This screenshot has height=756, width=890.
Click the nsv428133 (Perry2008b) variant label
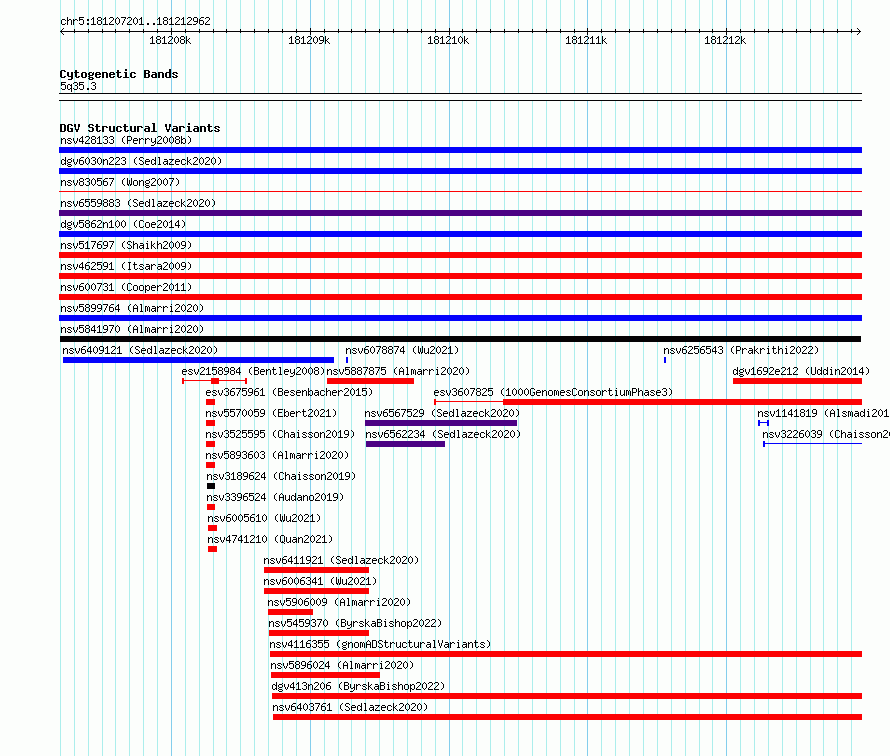[126, 140]
